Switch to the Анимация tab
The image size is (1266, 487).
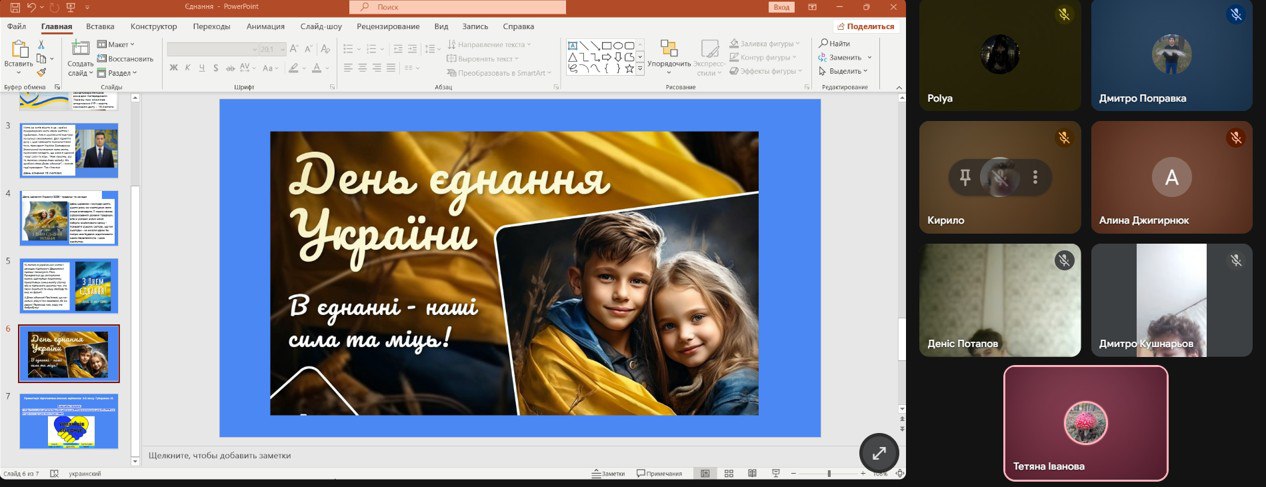(x=265, y=26)
